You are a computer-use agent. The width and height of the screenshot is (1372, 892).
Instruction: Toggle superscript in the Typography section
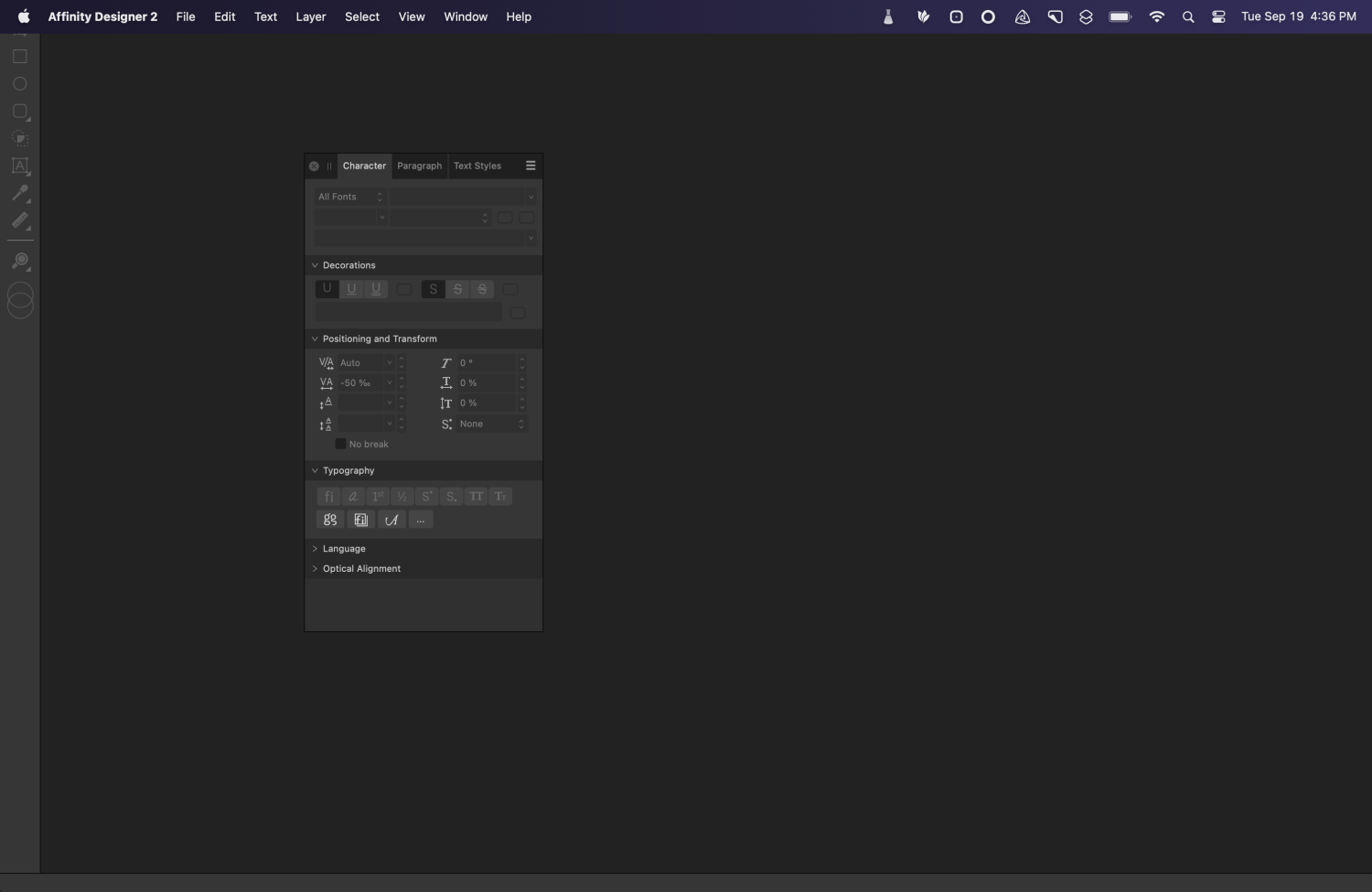point(426,496)
